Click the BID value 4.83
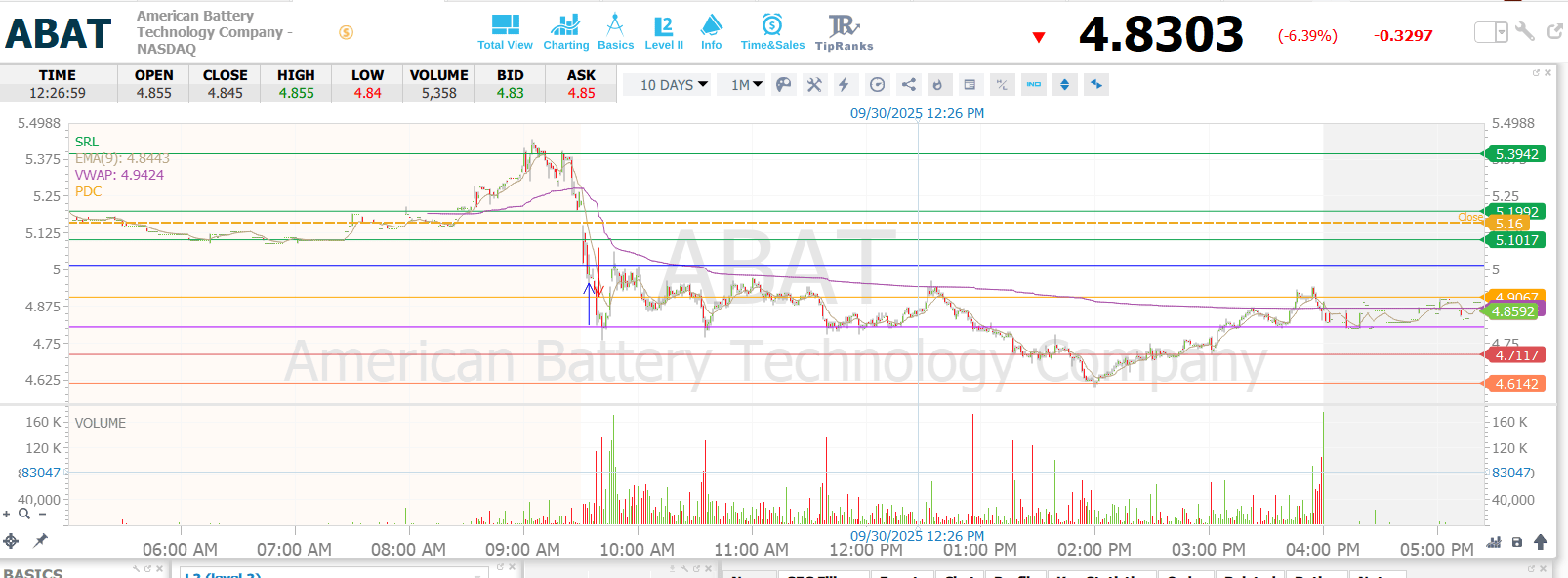 coord(510,93)
